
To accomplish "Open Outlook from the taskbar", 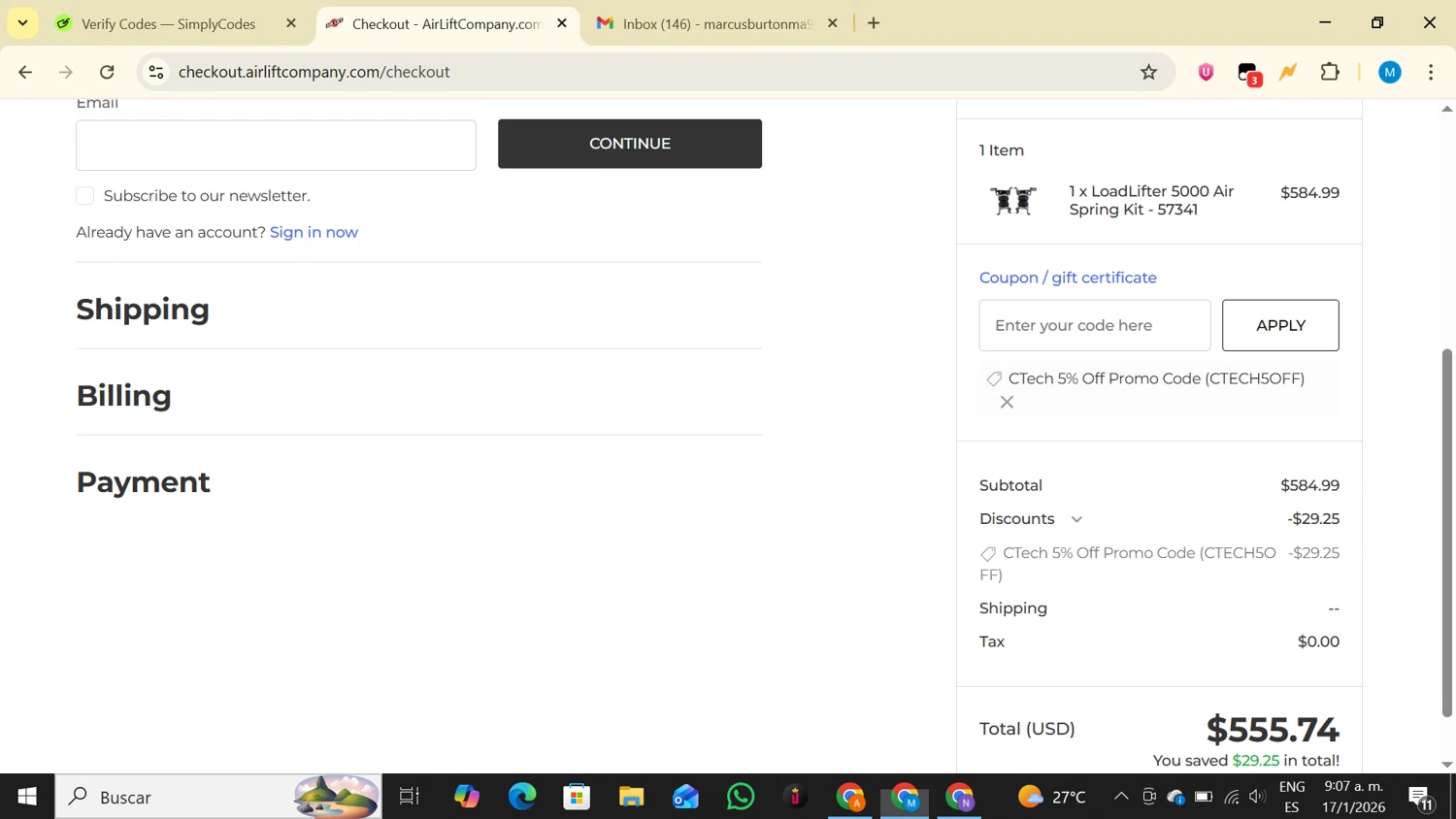I will click(x=685, y=797).
